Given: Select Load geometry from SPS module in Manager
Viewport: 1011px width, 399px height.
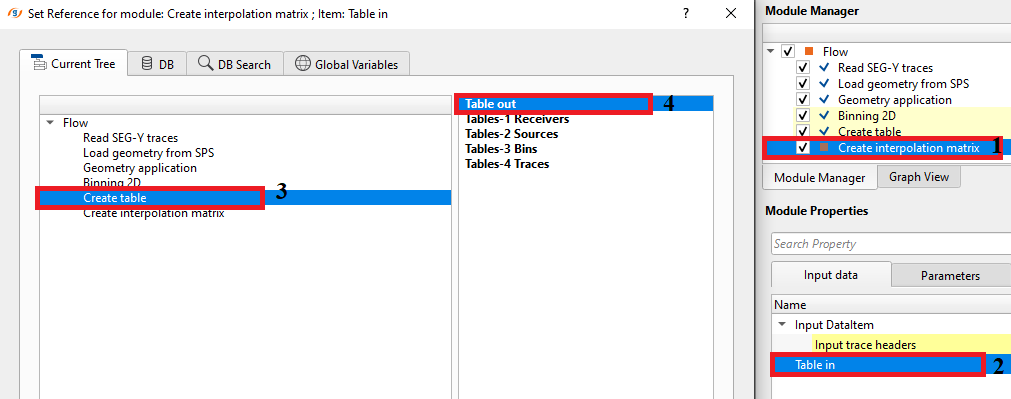Looking at the screenshot, I should click(903, 83).
